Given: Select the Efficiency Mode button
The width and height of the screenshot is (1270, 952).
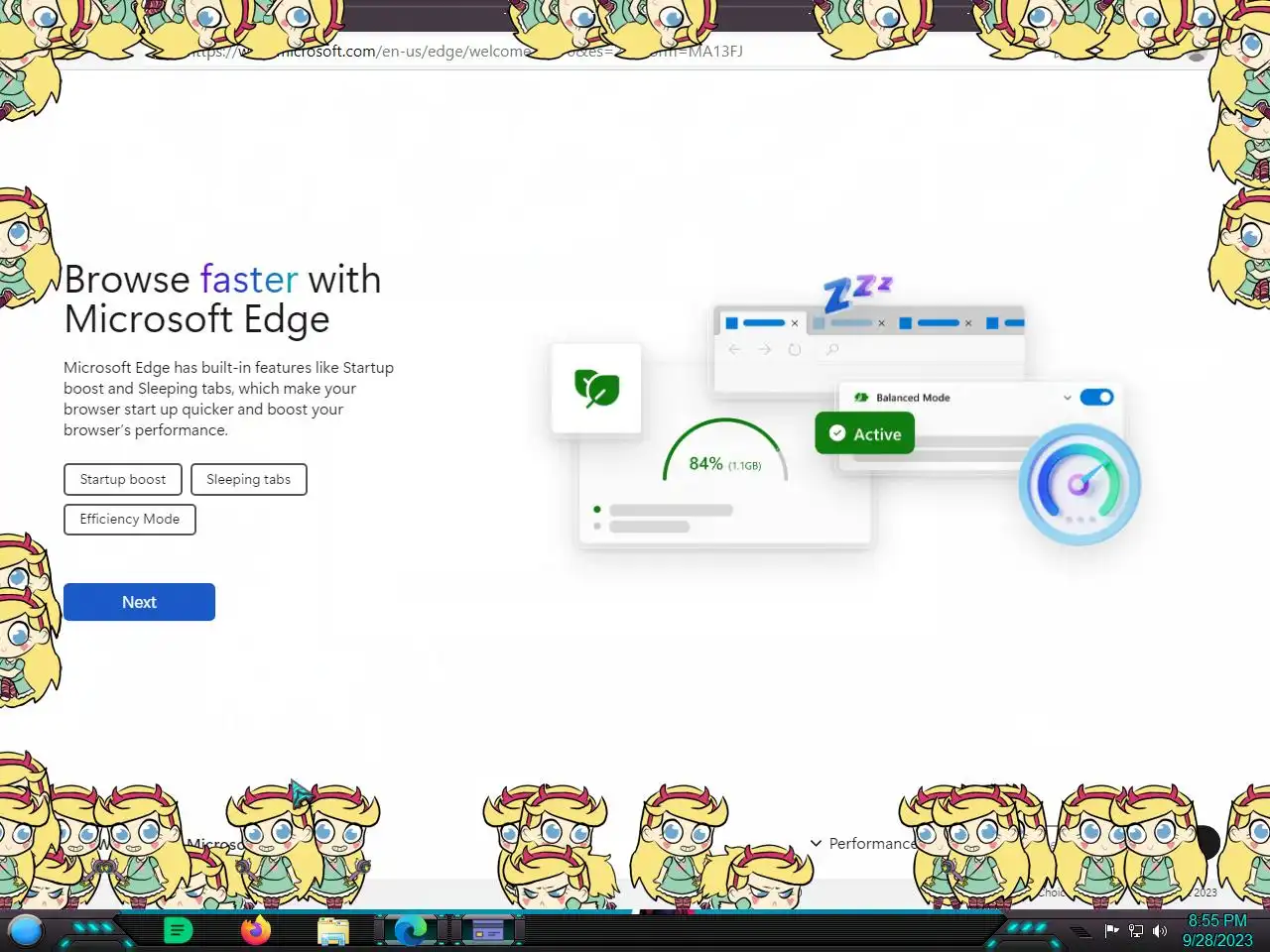Looking at the screenshot, I should click(x=130, y=519).
